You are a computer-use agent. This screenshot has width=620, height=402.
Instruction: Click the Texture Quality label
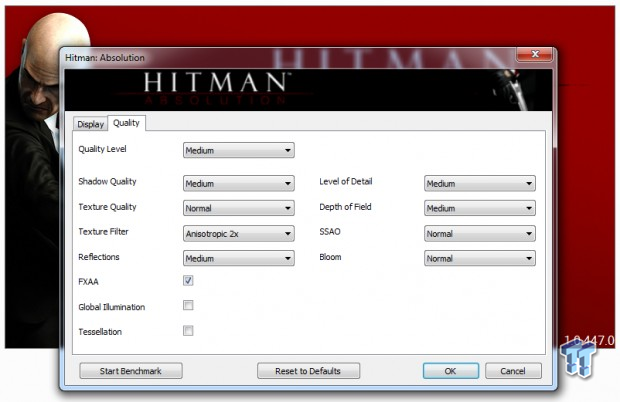[x=107, y=207]
